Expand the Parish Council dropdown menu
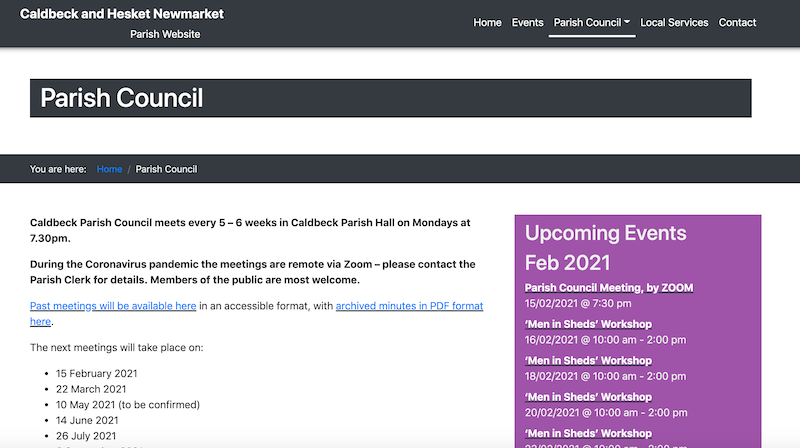This screenshot has height=448, width=800. click(x=592, y=22)
